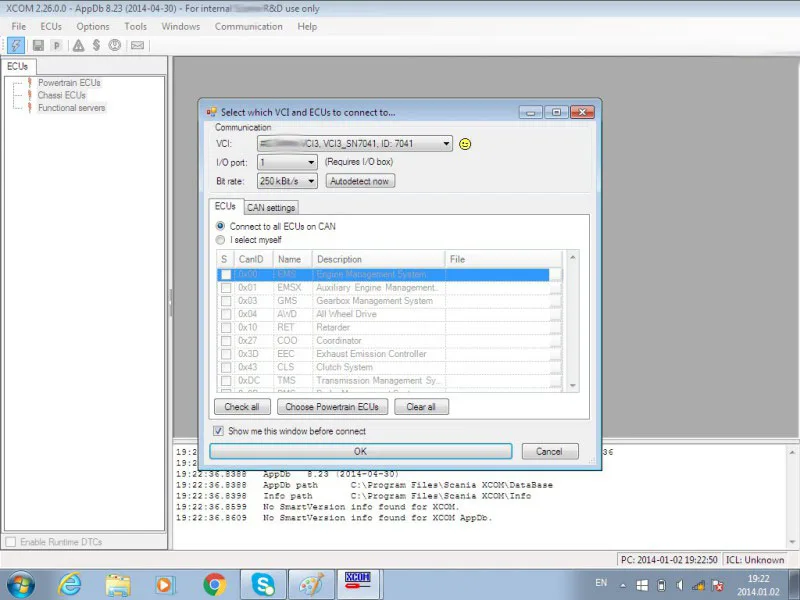Select the ECUs tab in left panel
The width and height of the screenshot is (800, 600).
(18, 66)
